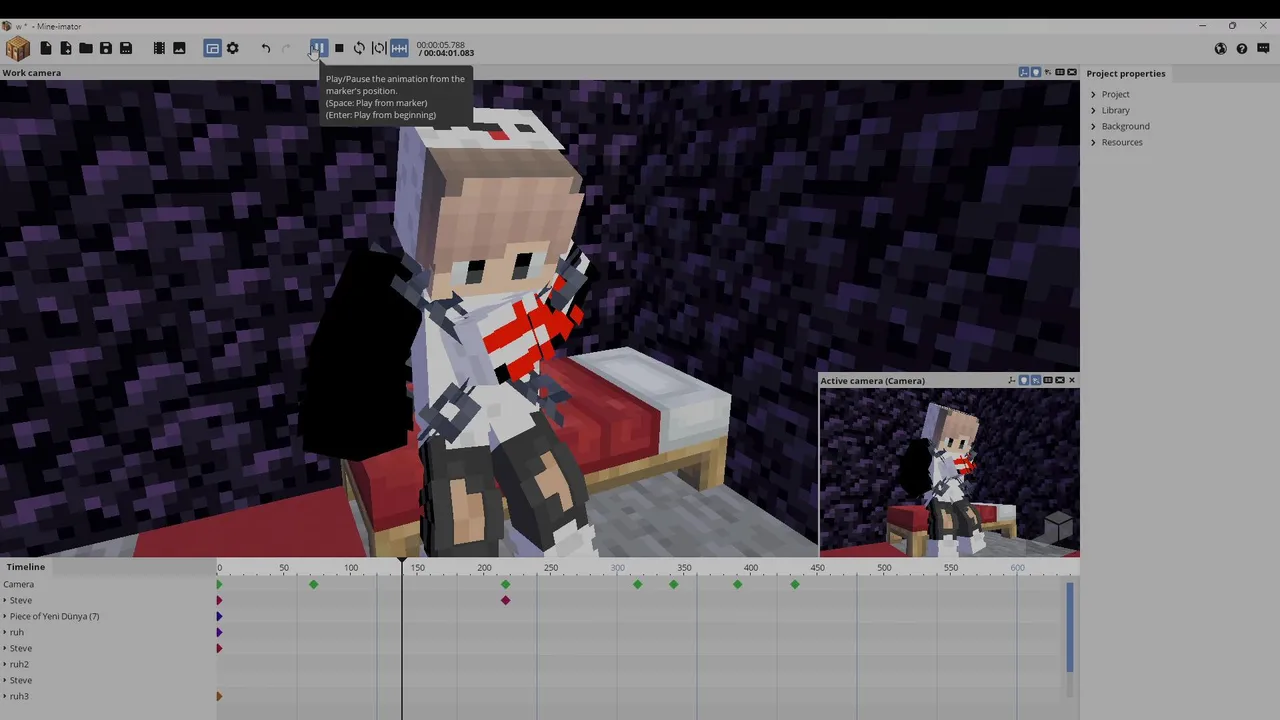Toggle animation loop playback

tap(359, 48)
